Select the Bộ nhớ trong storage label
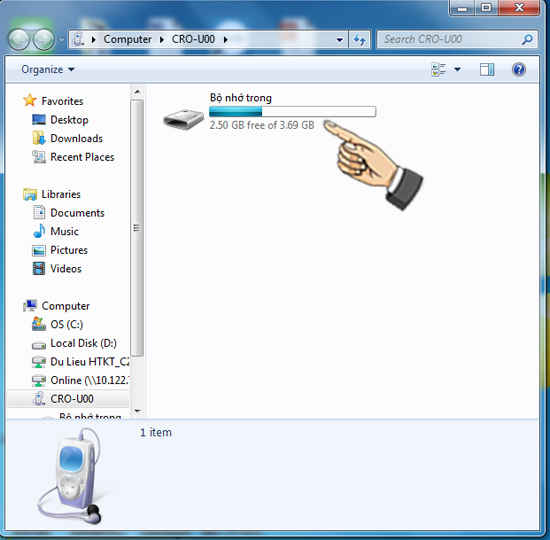550x540 pixels. pos(241,98)
